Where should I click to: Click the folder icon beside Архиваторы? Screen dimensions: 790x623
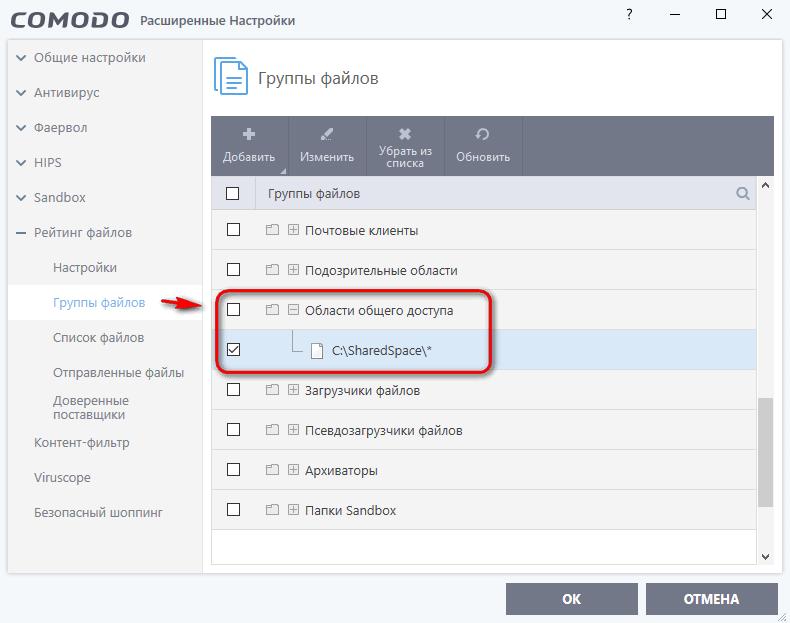(x=272, y=471)
